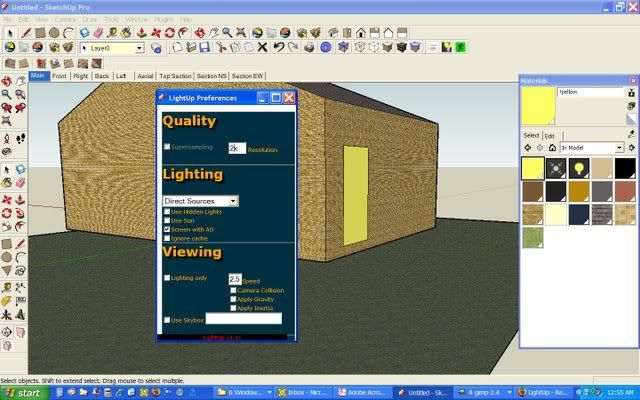Click the Resolution input field
Image resolution: width=640 pixels, height=400 pixels.
(237, 148)
